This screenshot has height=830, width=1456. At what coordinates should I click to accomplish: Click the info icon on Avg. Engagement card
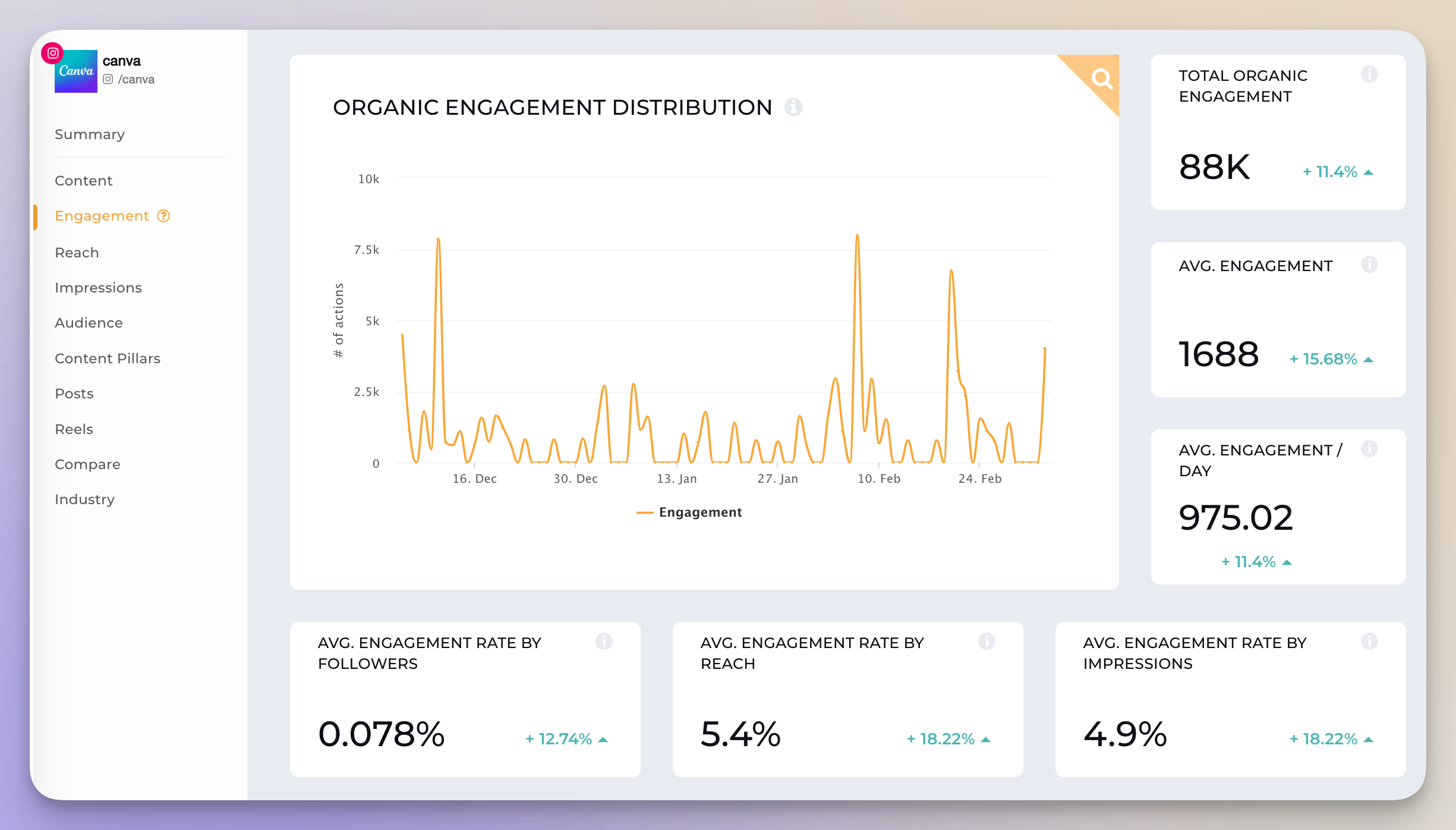[1369, 265]
